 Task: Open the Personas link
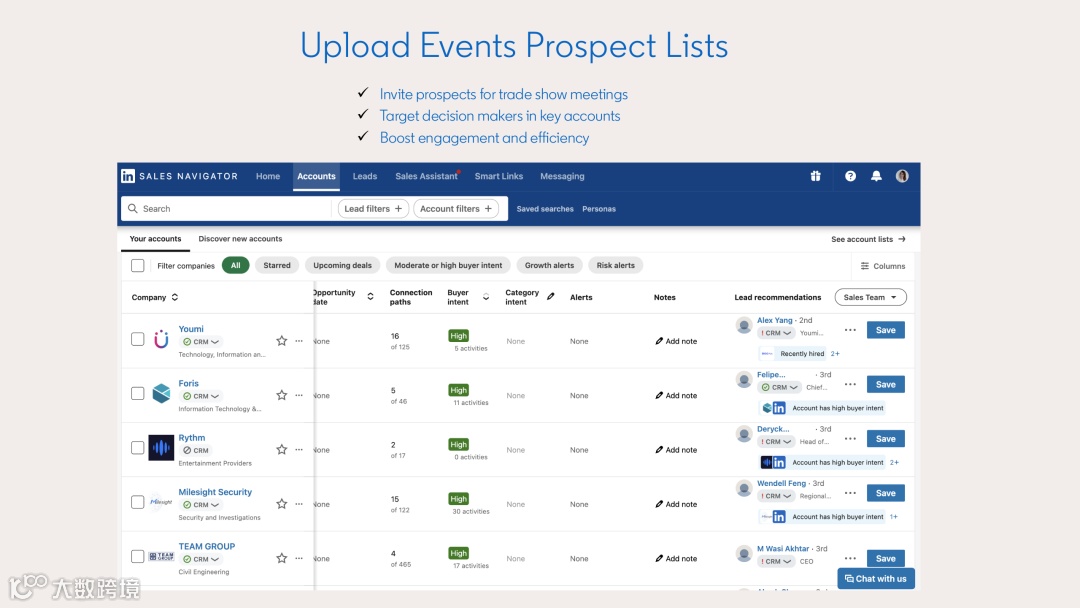click(599, 209)
